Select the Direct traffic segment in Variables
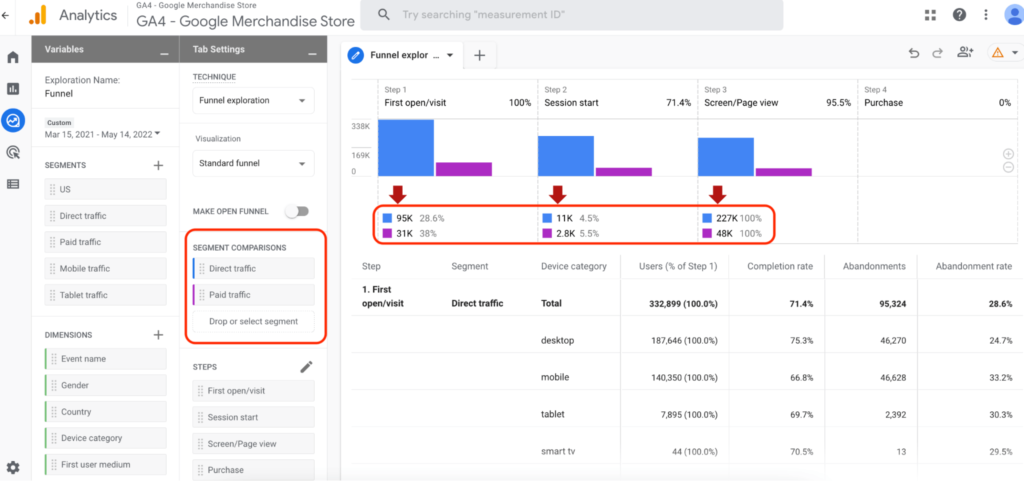 [105, 215]
